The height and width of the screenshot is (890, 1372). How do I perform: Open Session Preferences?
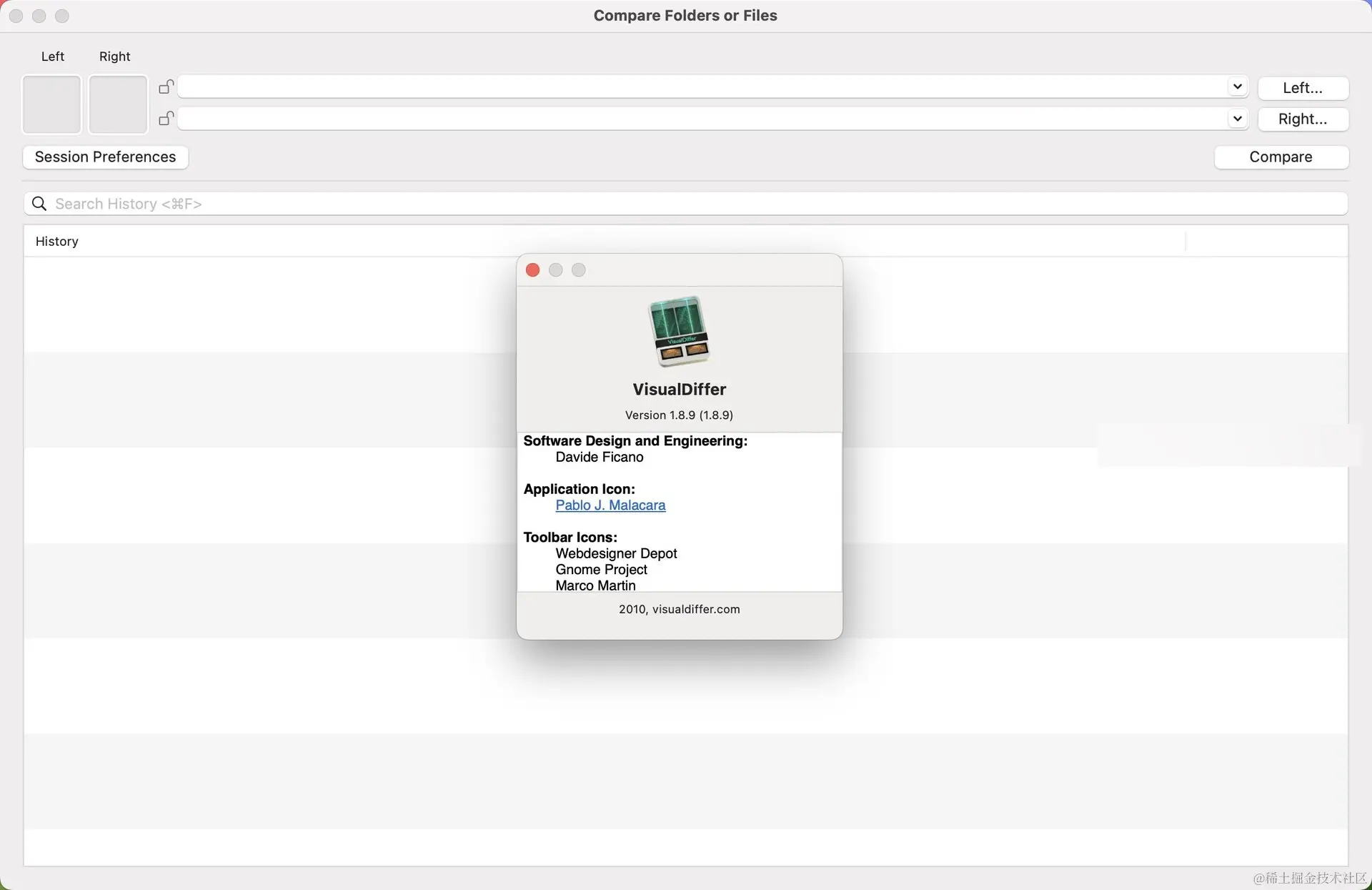(x=105, y=157)
